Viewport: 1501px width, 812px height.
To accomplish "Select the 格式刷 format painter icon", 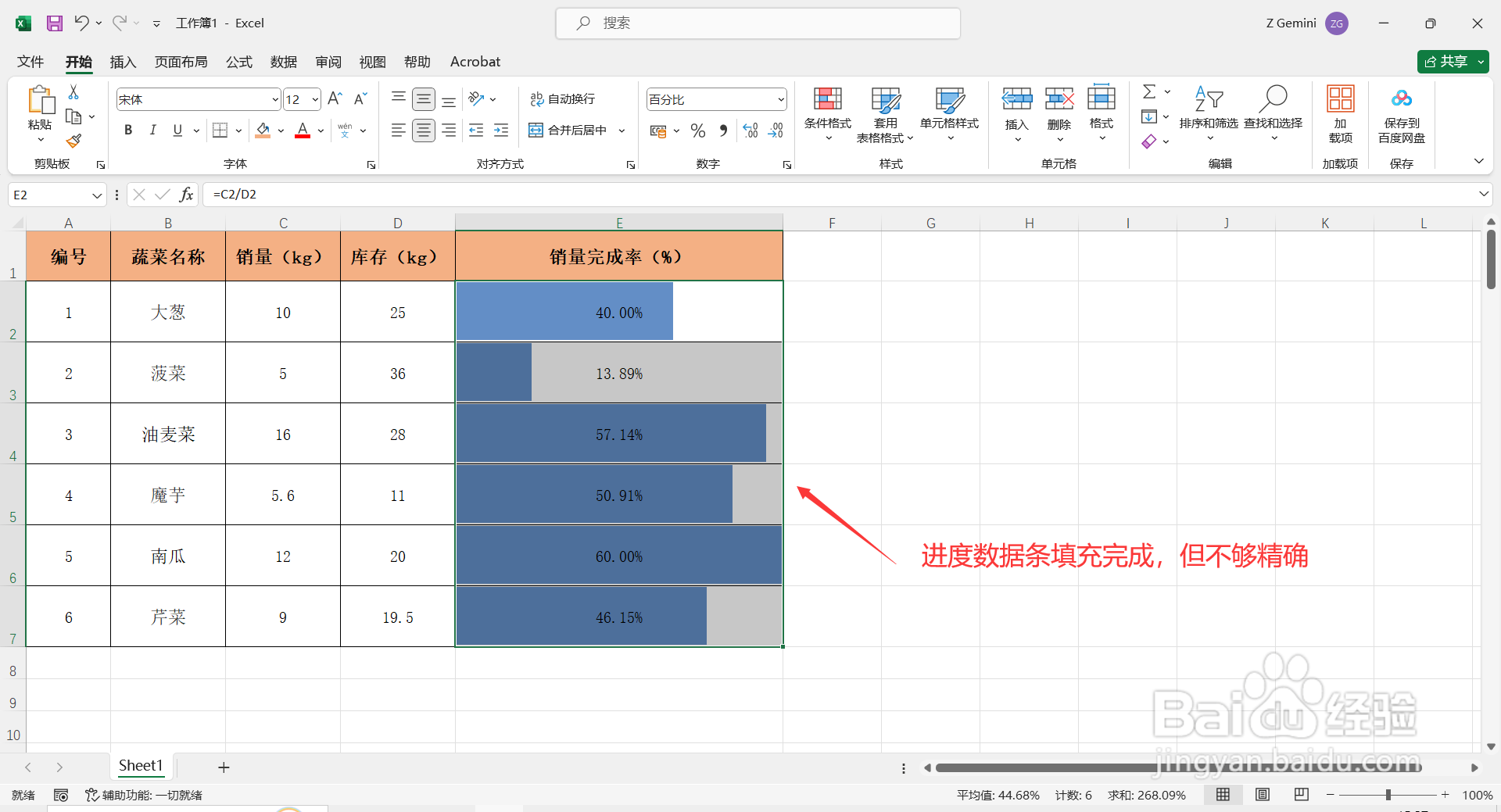I will pyautogui.click(x=73, y=141).
